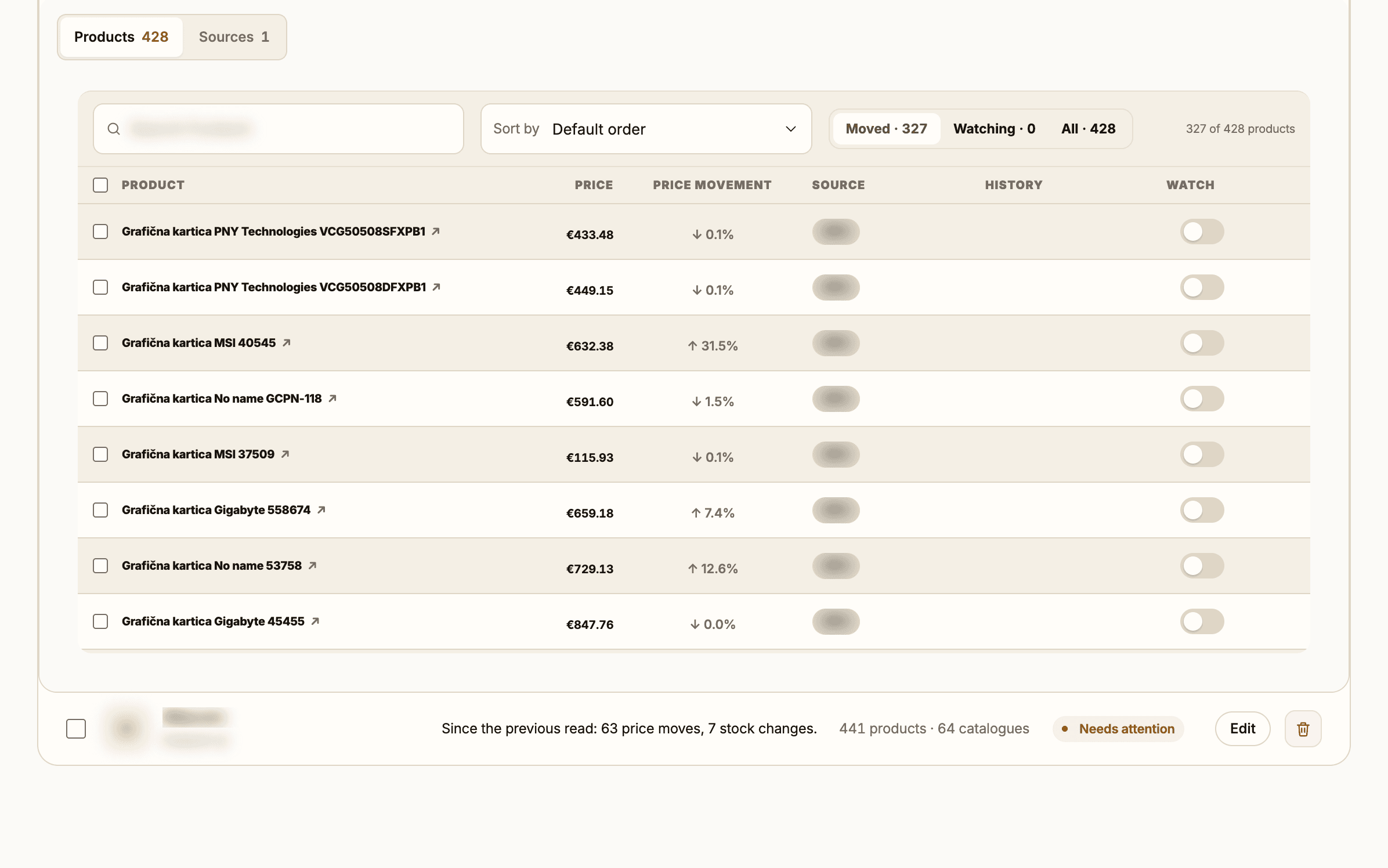Tick the select-all checkbox in header
1388x868 pixels.
pyautogui.click(x=100, y=185)
